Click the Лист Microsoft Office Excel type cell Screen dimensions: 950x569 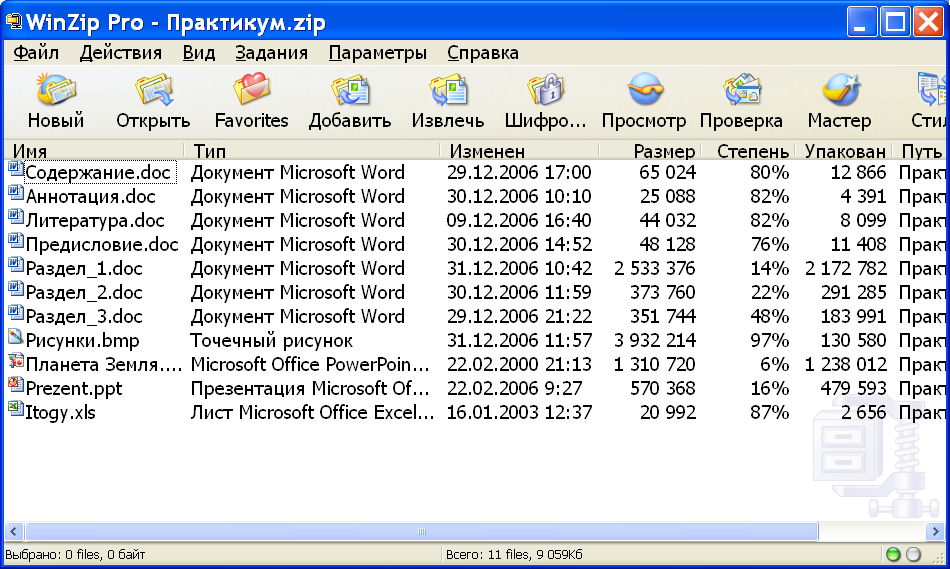(x=312, y=413)
